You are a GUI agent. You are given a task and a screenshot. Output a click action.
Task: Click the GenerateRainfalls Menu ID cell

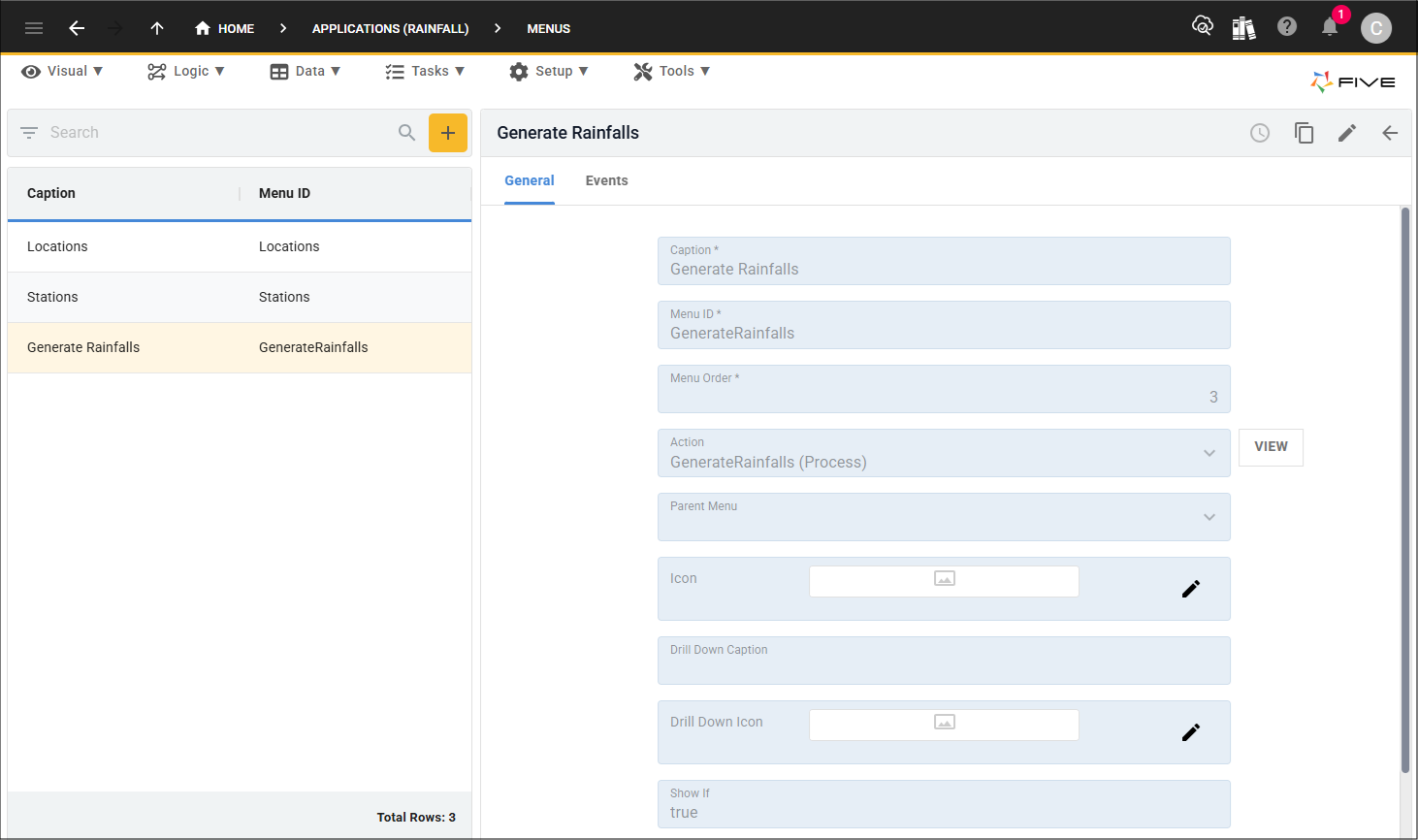[x=313, y=347]
